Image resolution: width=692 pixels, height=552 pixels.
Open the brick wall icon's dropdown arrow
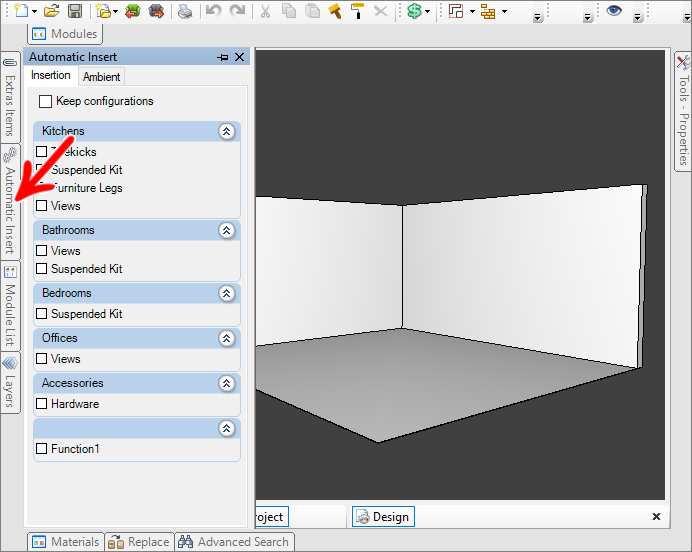pos(504,11)
